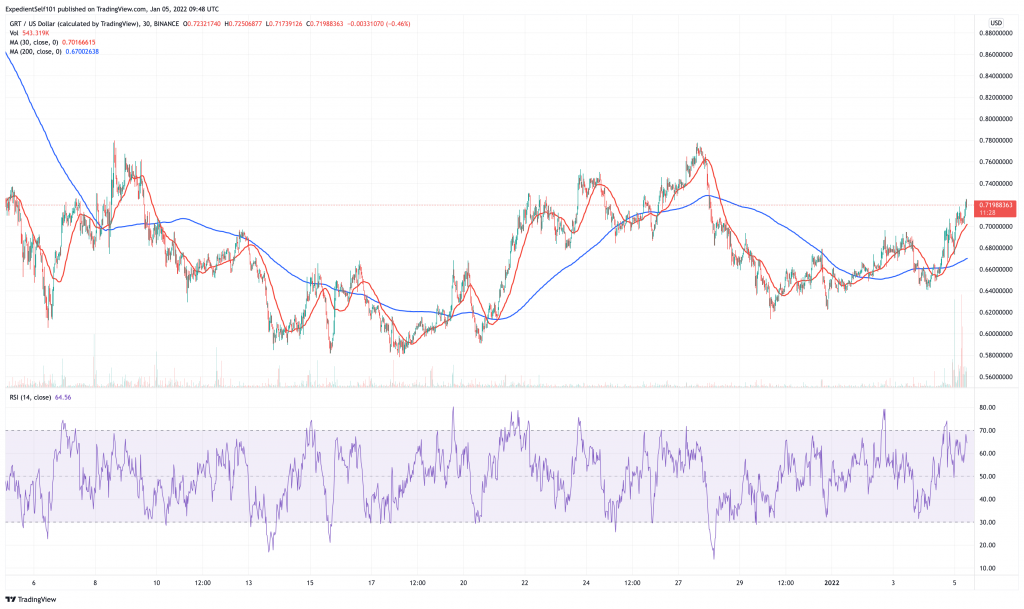Click the publisher line mentioning ExpedientSelf101
1024x609 pixels.
click(112, 9)
